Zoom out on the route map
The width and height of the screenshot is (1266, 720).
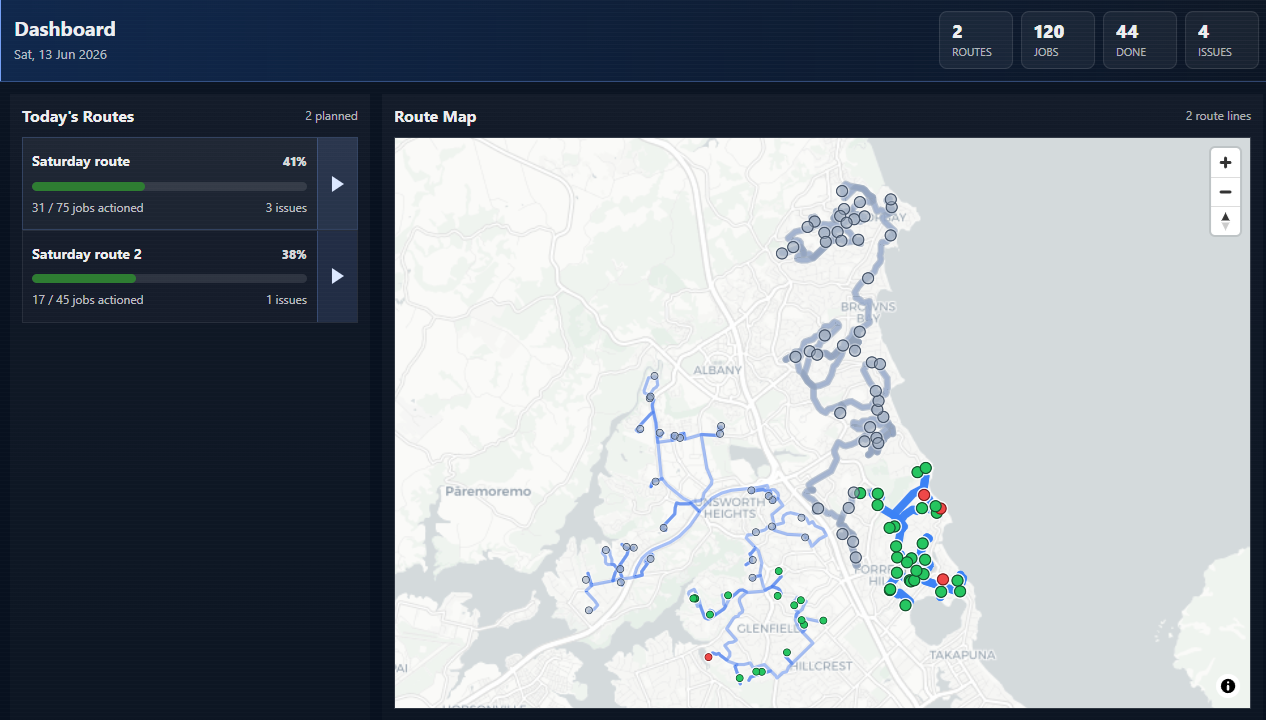(1225, 192)
